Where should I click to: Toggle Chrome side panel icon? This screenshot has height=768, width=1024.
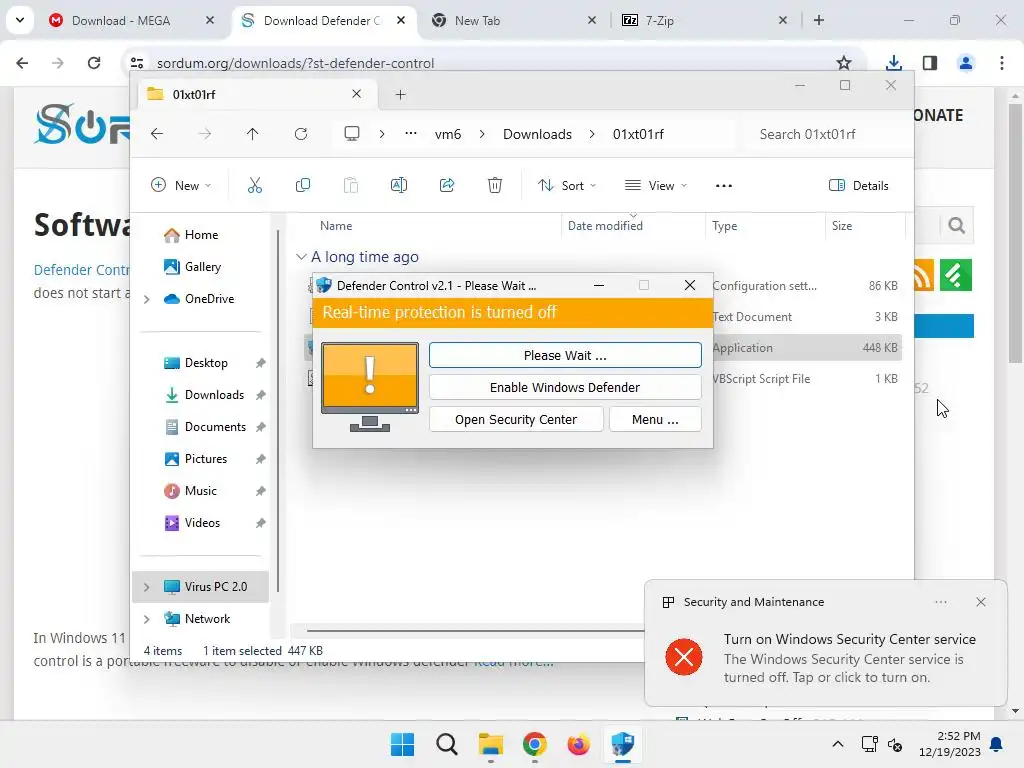coord(930,63)
